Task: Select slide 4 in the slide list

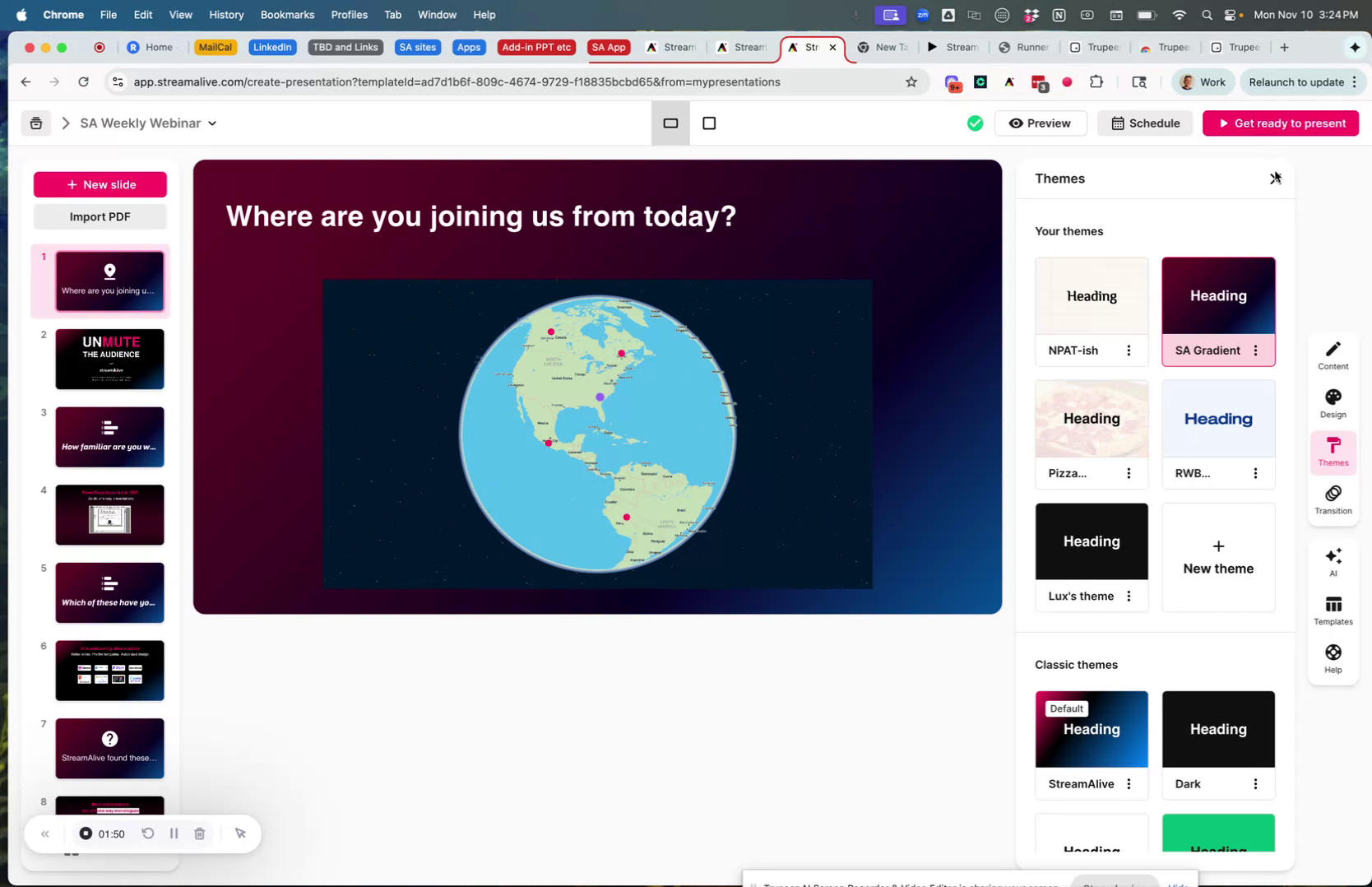Action: pyautogui.click(x=109, y=515)
